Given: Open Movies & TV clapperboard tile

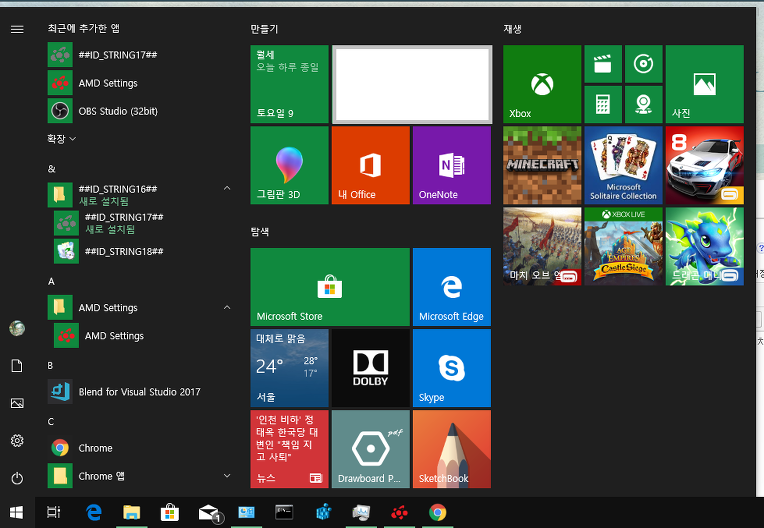Looking at the screenshot, I should pos(603,64).
